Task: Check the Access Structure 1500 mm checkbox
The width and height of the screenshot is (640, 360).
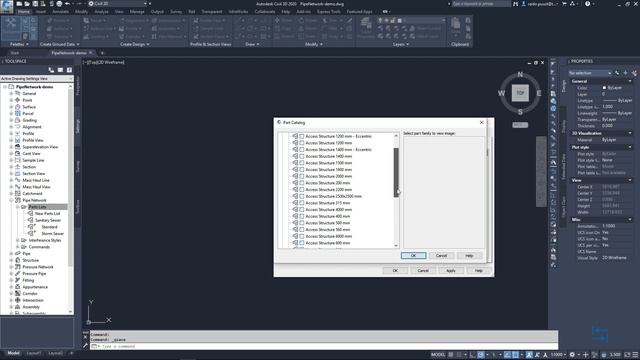Action: (302, 163)
